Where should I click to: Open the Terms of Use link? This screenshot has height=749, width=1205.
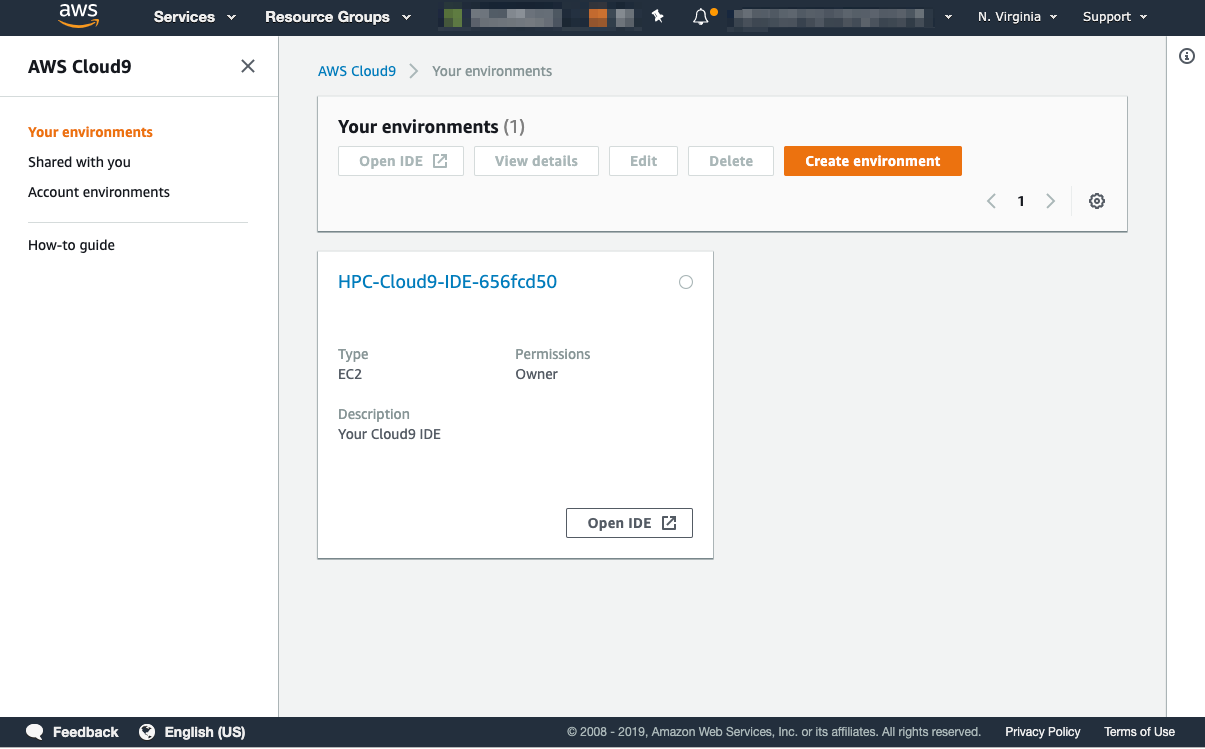[1140, 732]
